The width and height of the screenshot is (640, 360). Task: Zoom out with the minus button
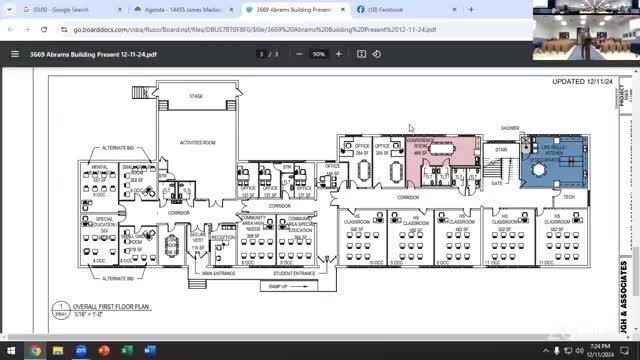pyautogui.click(x=299, y=54)
